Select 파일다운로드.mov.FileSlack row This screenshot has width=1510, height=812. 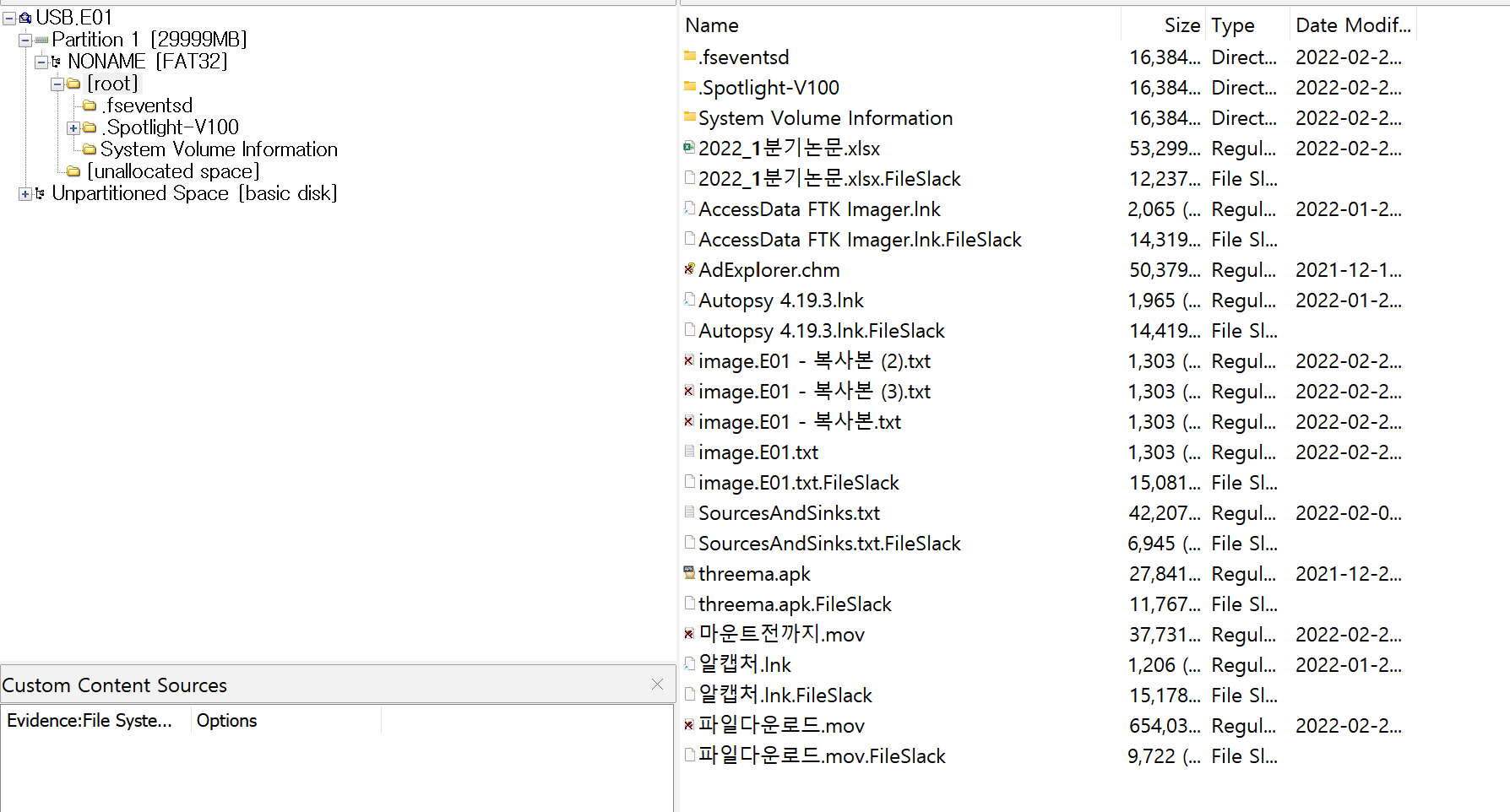1047,756
